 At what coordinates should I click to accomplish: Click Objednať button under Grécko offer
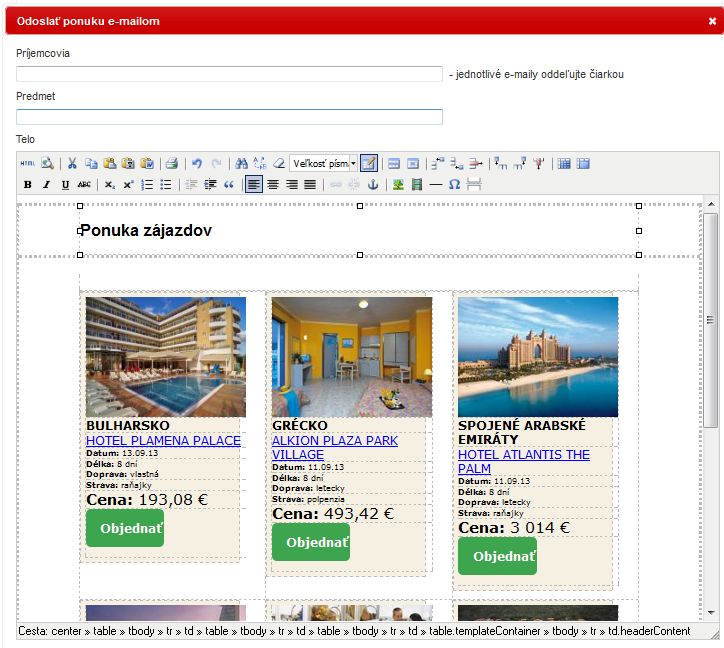[311, 542]
